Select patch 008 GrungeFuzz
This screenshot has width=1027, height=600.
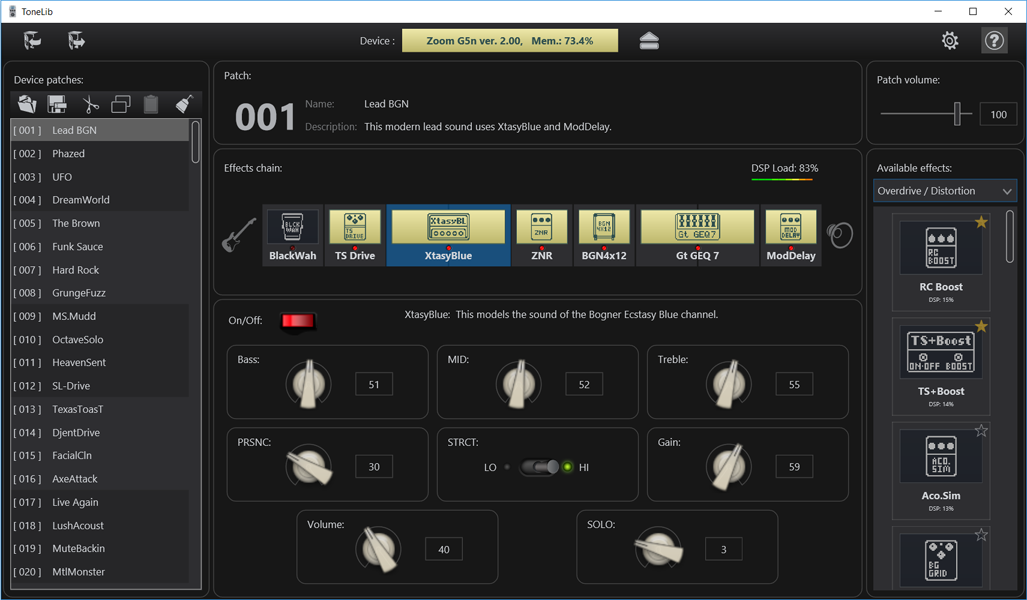(x=100, y=293)
